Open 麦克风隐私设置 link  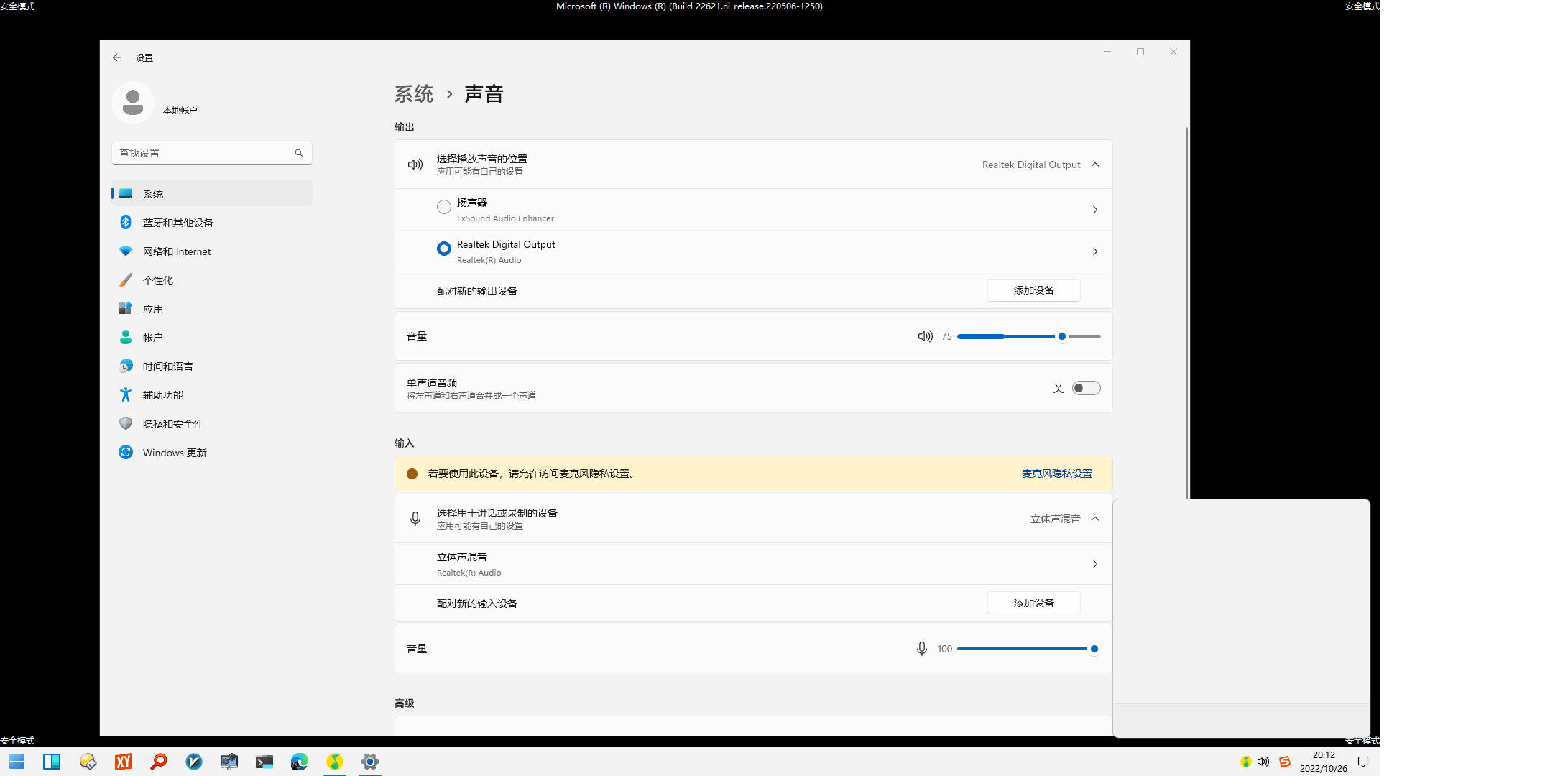[1056, 474]
